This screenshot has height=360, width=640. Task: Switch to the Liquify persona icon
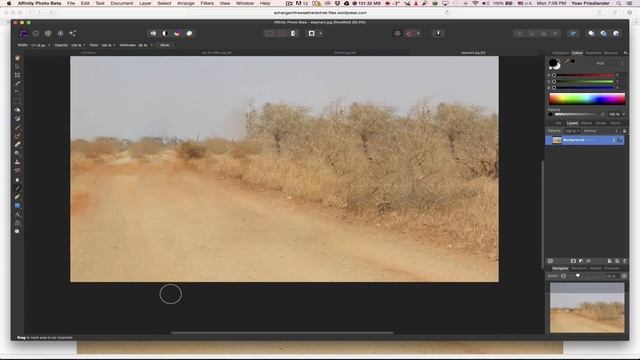(36, 33)
